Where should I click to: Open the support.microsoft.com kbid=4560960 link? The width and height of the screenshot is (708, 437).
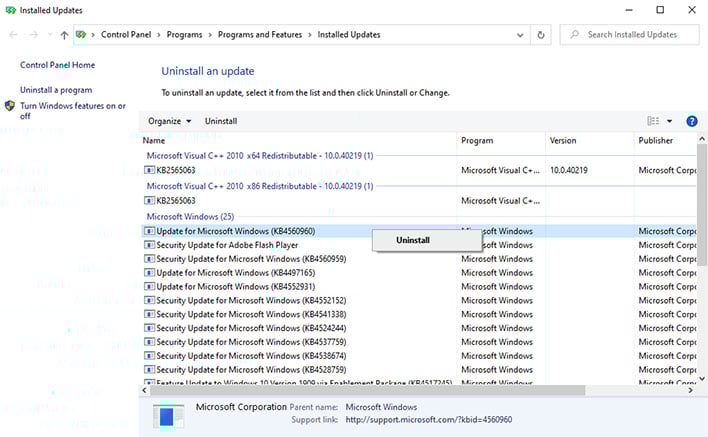pyautogui.click(x=429, y=420)
